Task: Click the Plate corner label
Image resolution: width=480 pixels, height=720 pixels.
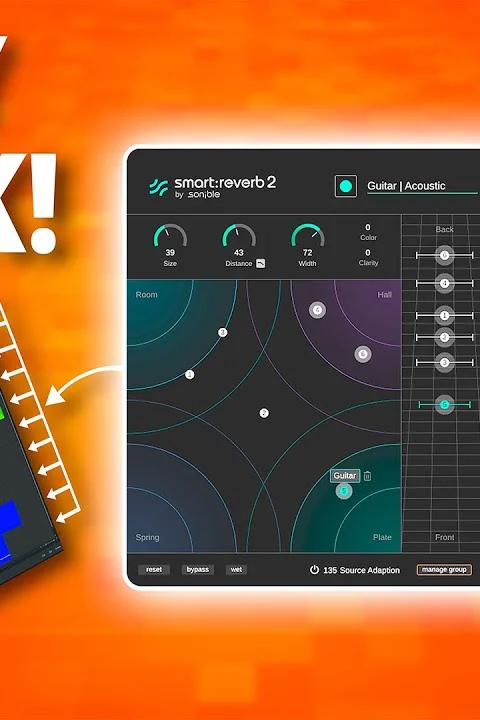Action: pos(382,537)
